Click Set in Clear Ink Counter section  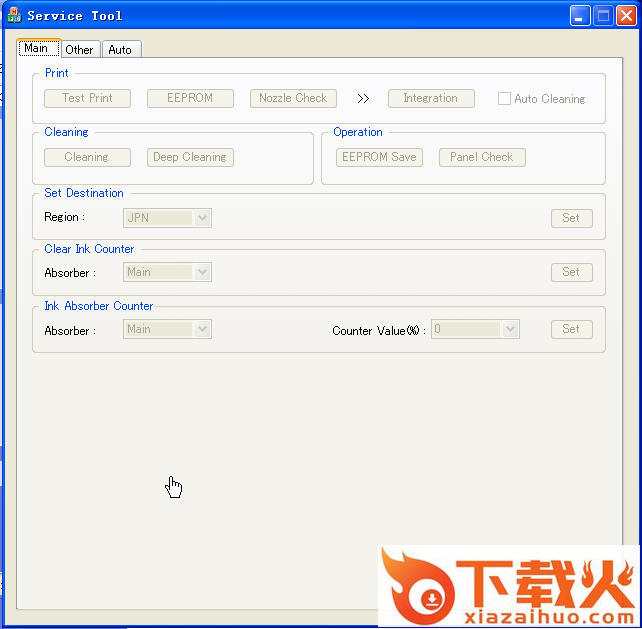(x=572, y=272)
